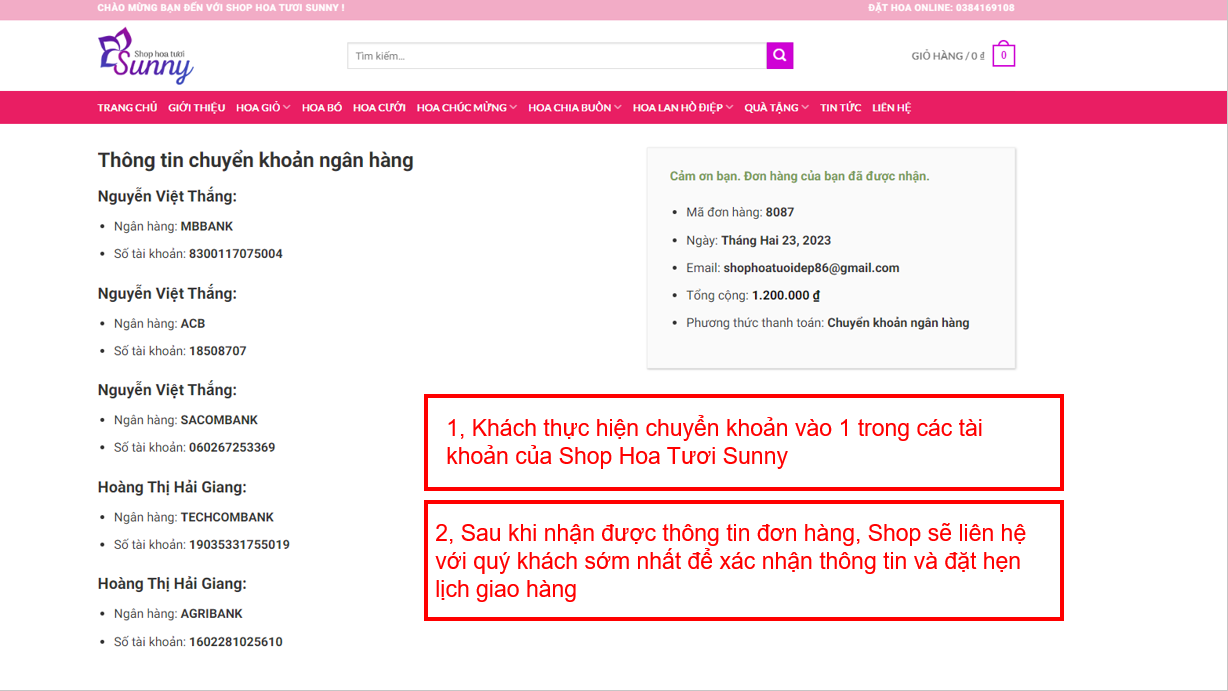Click payment method Chuyển khoản ngân hàng
Image resolution: width=1228 pixels, height=691 pixels.
pyautogui.click(x=898, y=323)
